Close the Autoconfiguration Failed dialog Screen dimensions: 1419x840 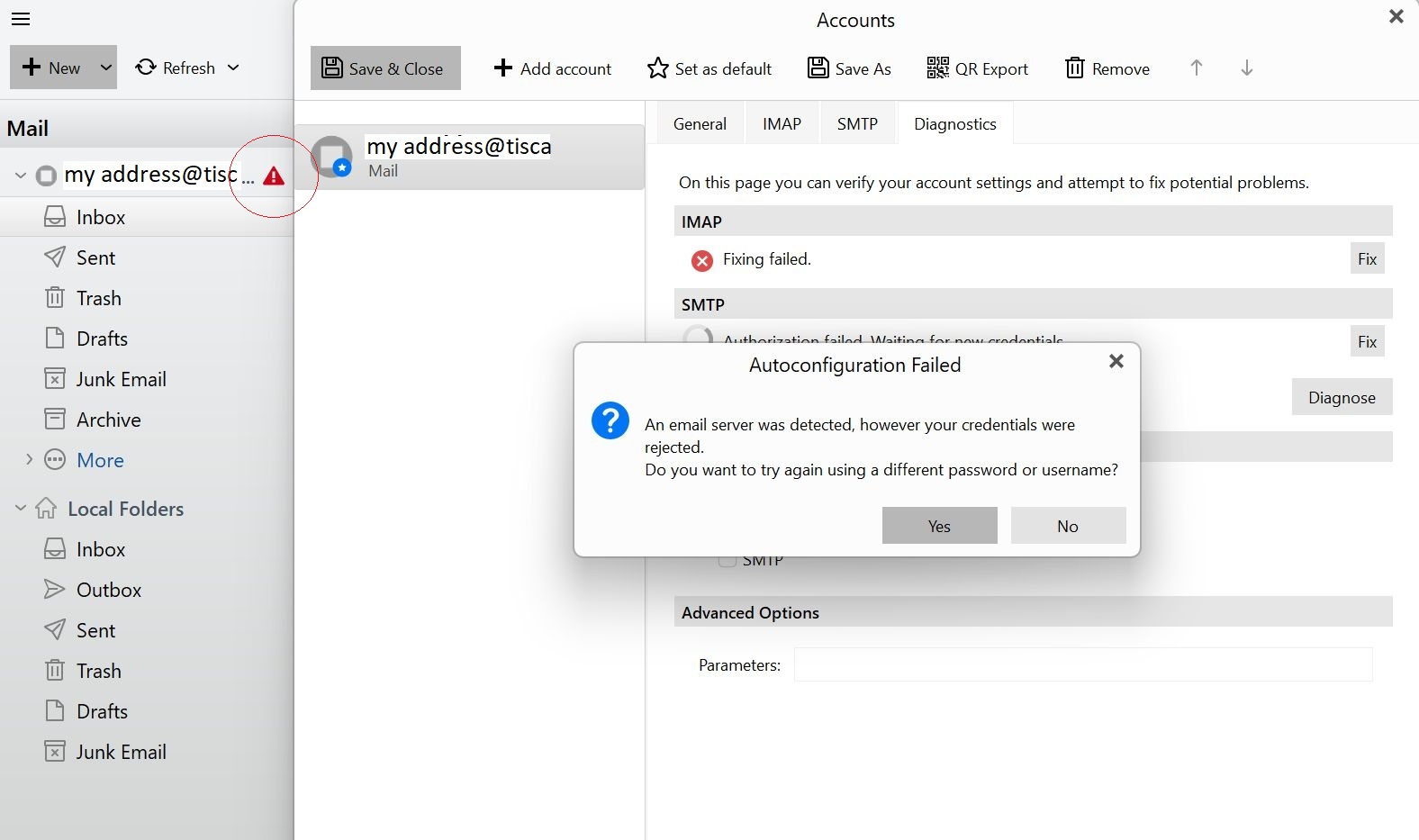[1116, 361]
